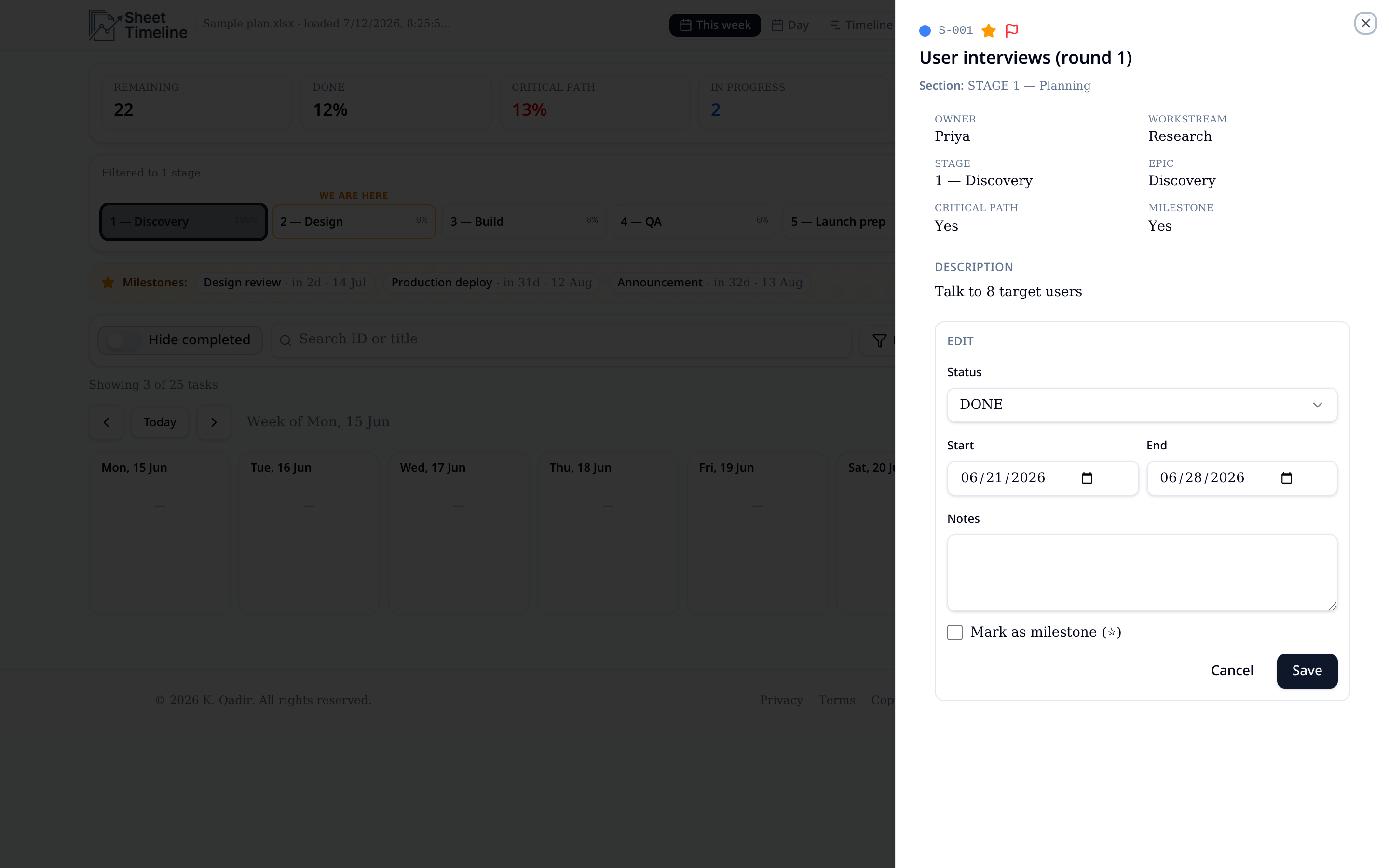Click the Cancel button
1389x868 pixels.
click(x=1232, y=670)
